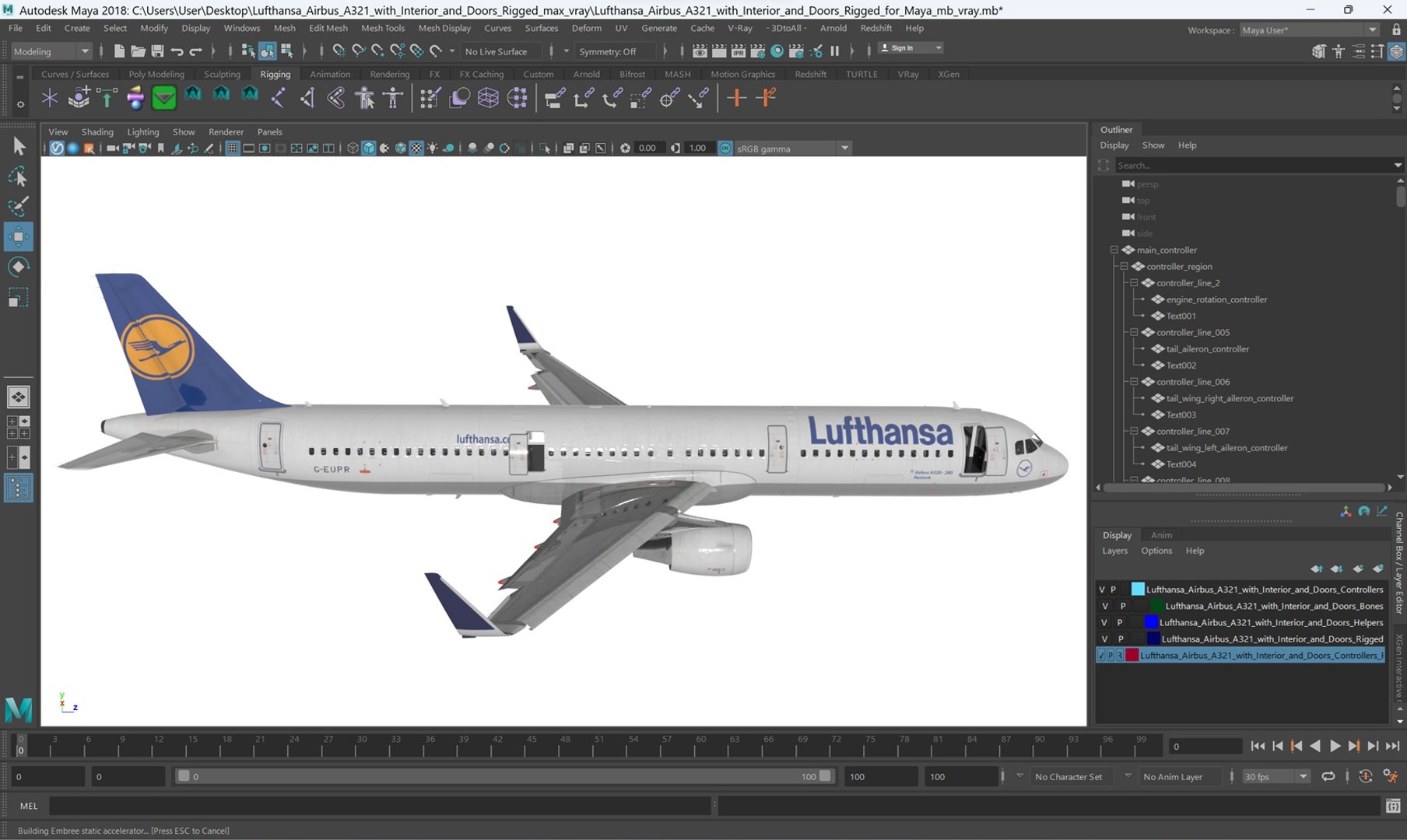1407x840 pixels.
Task: Choose the Paint selection tool
Action: (18, 206)
